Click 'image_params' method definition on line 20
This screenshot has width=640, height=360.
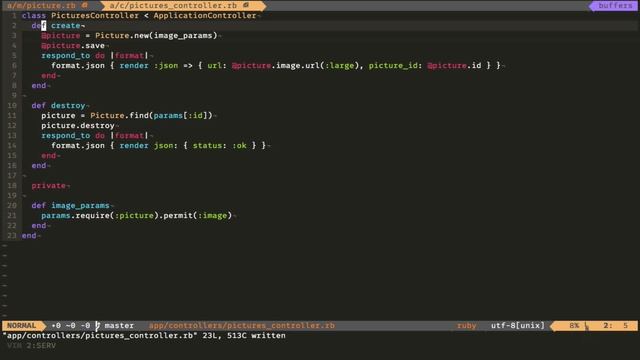(x=80, y=206)
